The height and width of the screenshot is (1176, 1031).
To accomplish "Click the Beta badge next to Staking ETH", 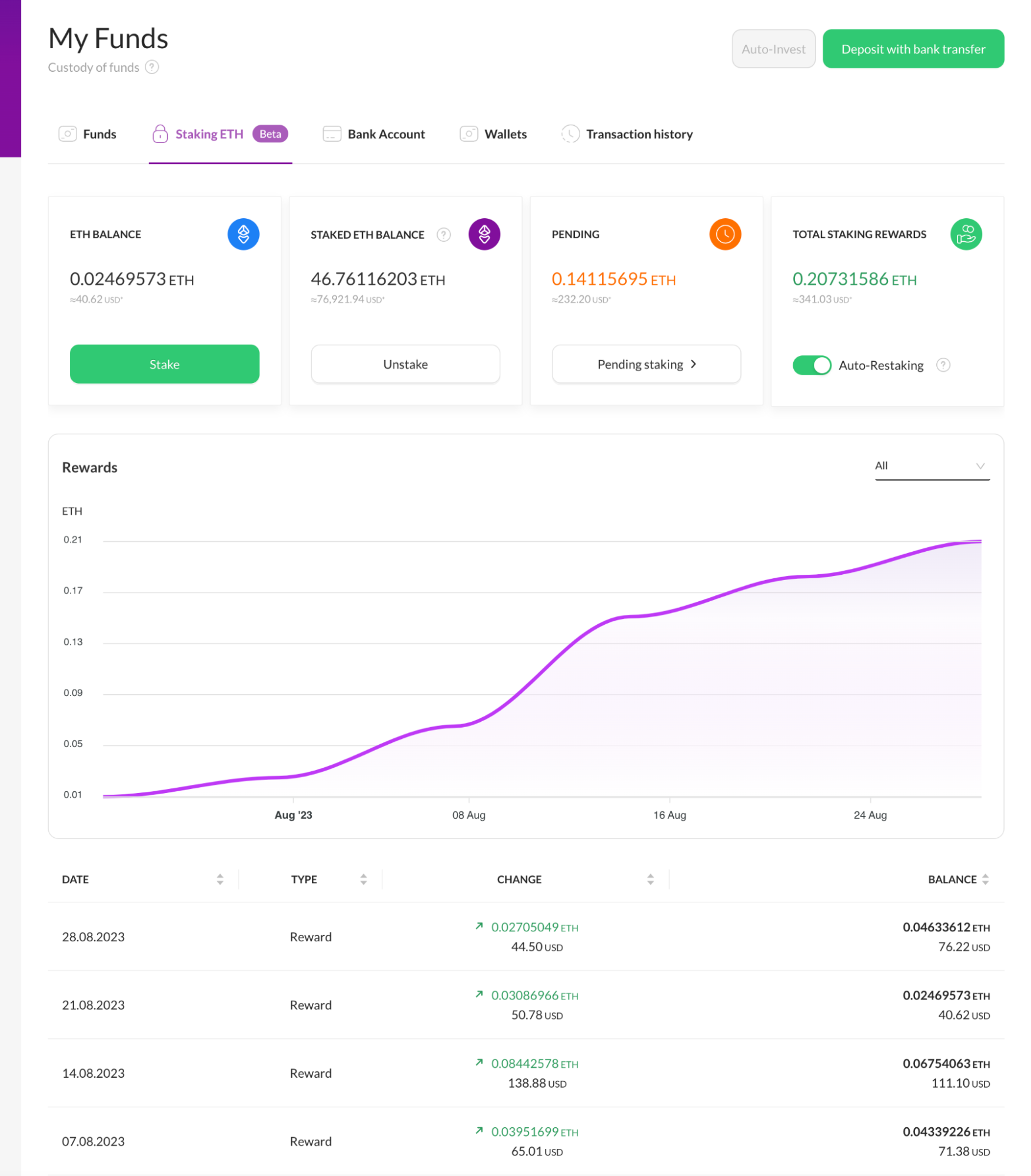I will click(270, 134).
